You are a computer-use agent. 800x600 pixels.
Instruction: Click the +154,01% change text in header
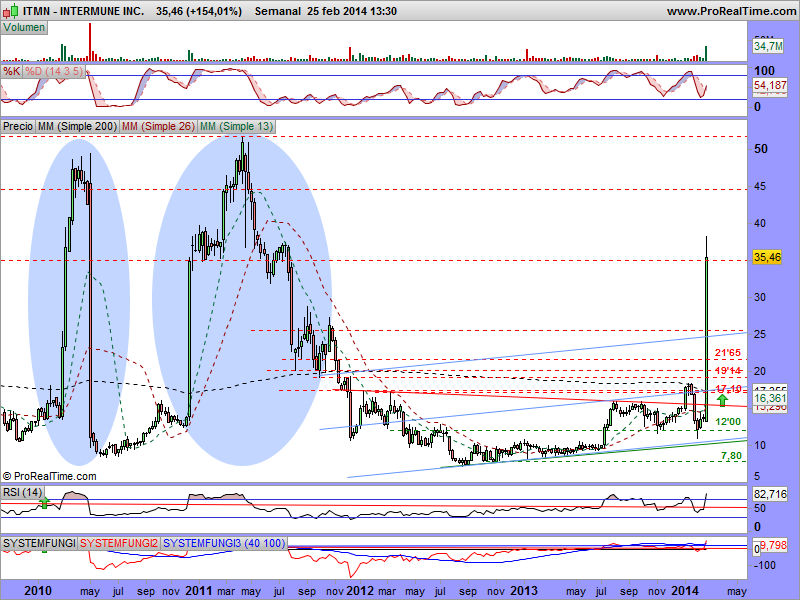[213, 11]
